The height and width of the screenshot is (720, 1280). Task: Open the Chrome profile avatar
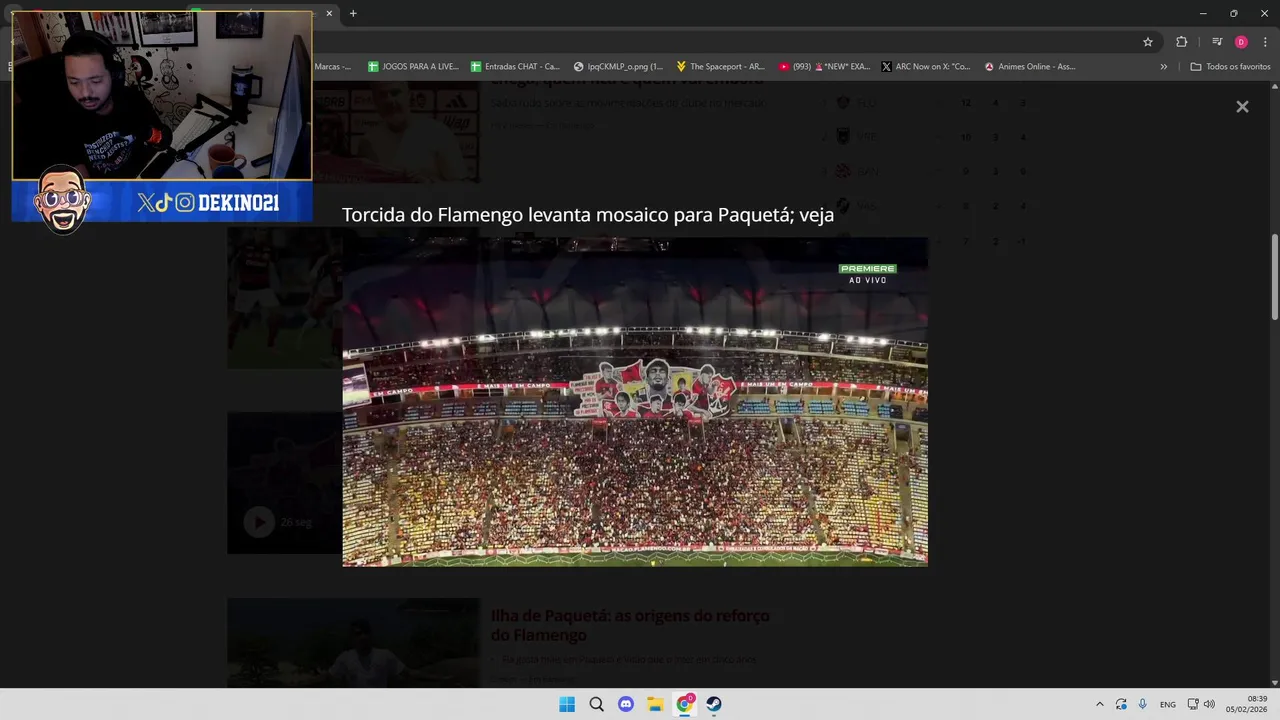1241,42
